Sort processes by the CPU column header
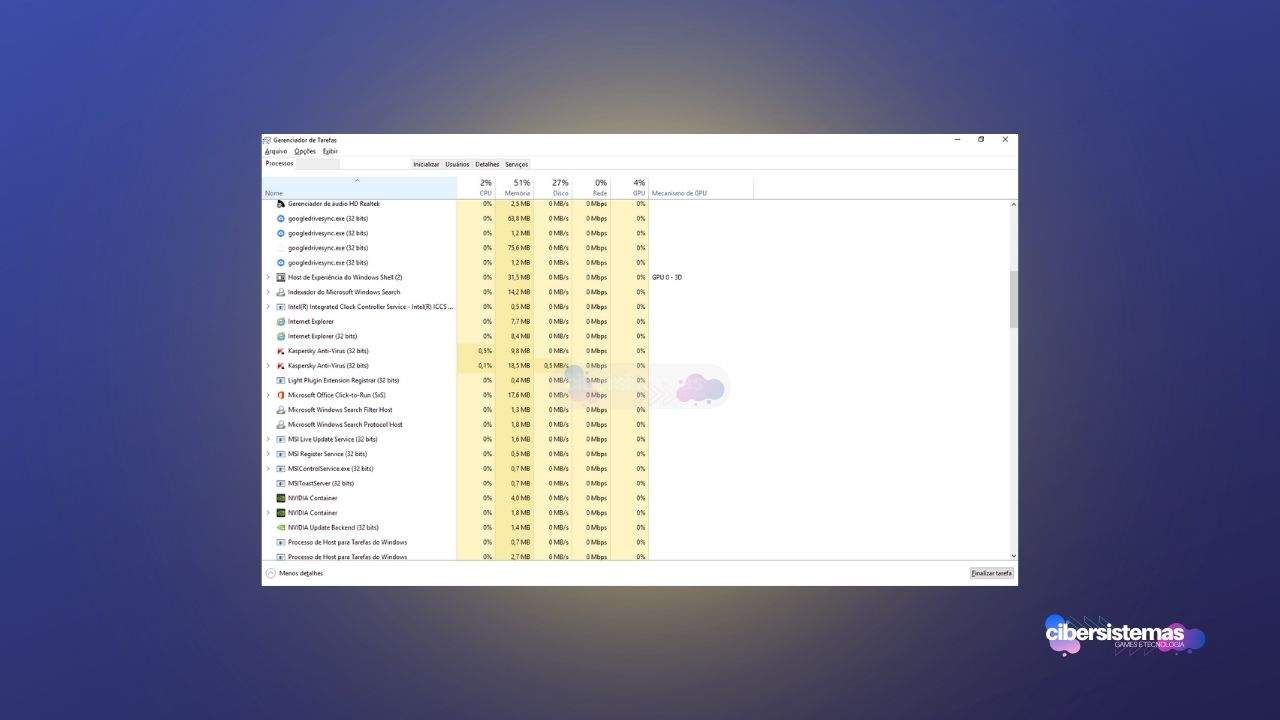 click(x=476, y=187)
